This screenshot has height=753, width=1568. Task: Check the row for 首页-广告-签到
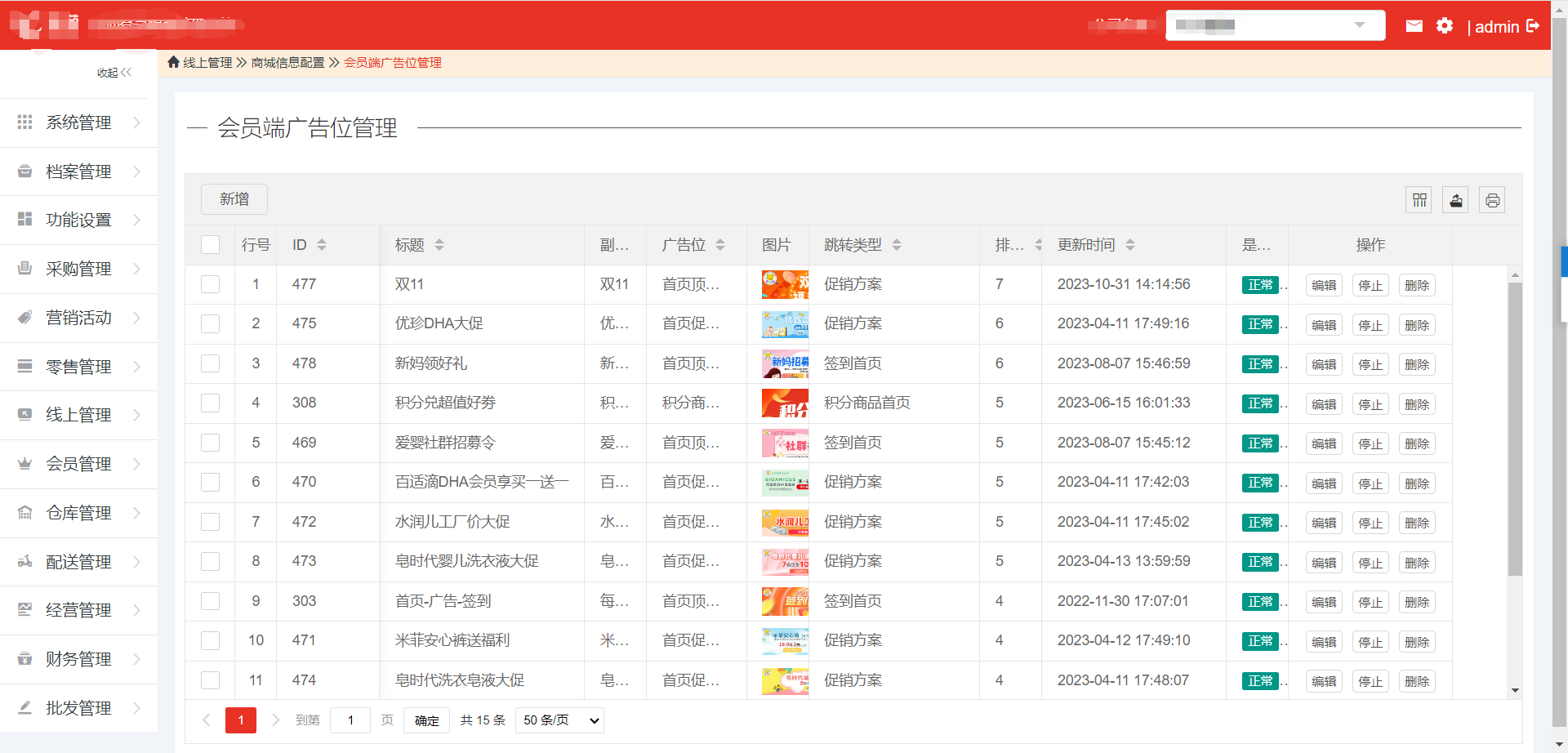click(x=211, y=601)
